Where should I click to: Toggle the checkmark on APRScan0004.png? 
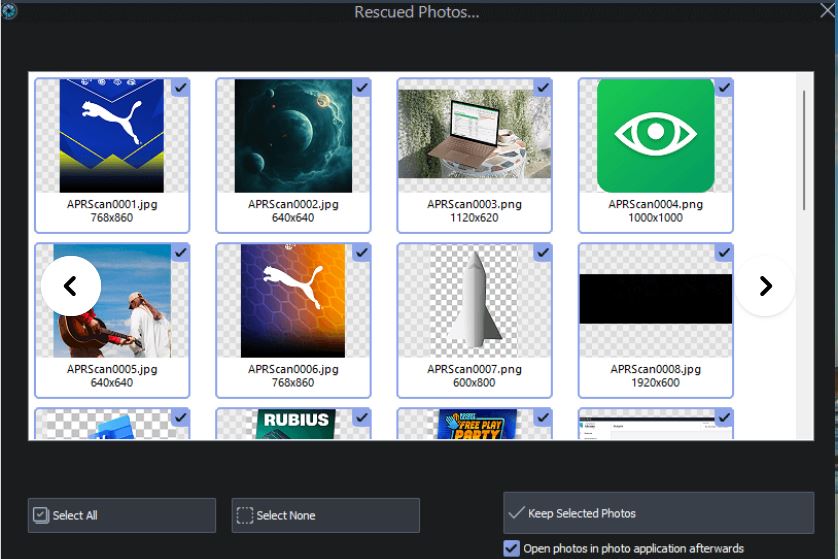(724, 88)
